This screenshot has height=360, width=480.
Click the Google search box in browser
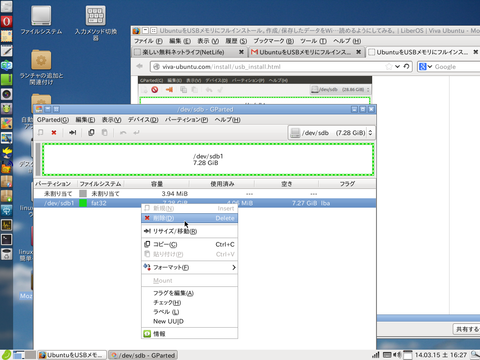457,67
